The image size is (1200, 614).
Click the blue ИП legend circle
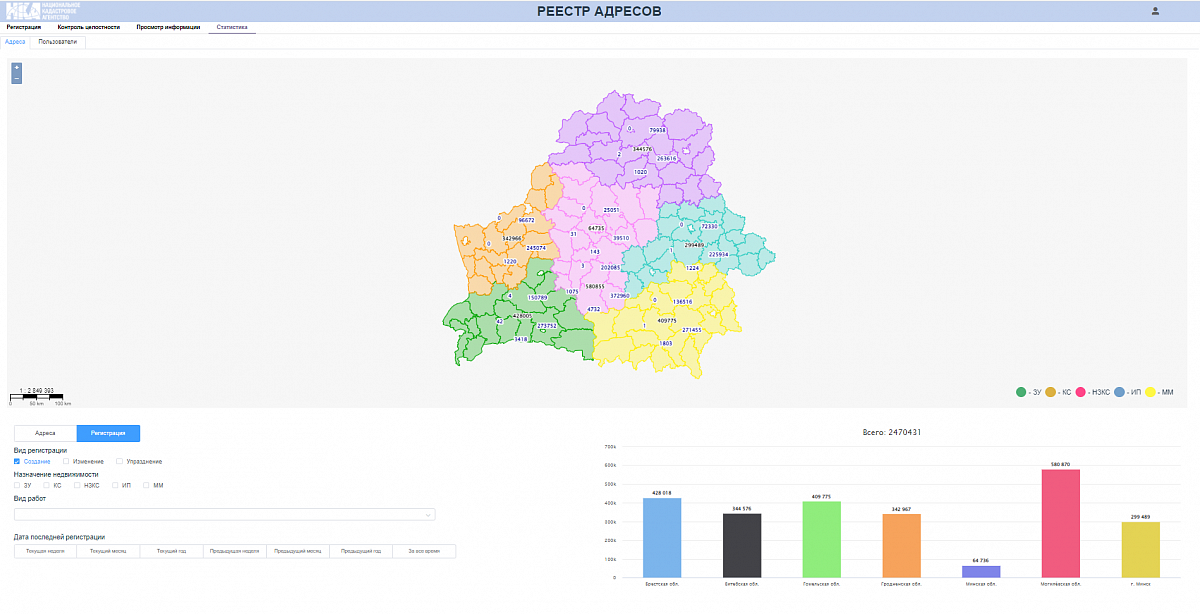tap(1119, 392)
